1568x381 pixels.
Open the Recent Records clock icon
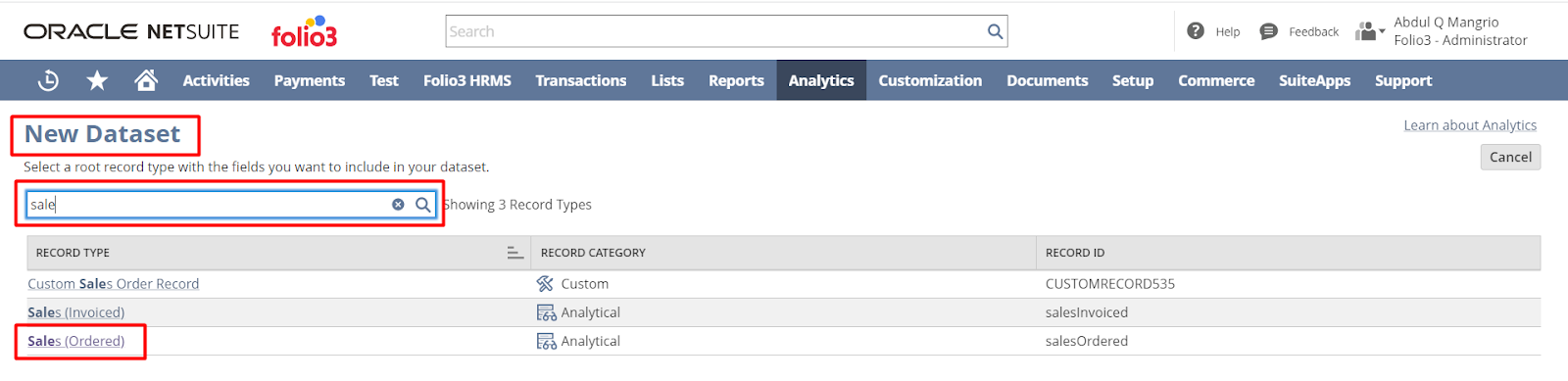coord(48,80)
